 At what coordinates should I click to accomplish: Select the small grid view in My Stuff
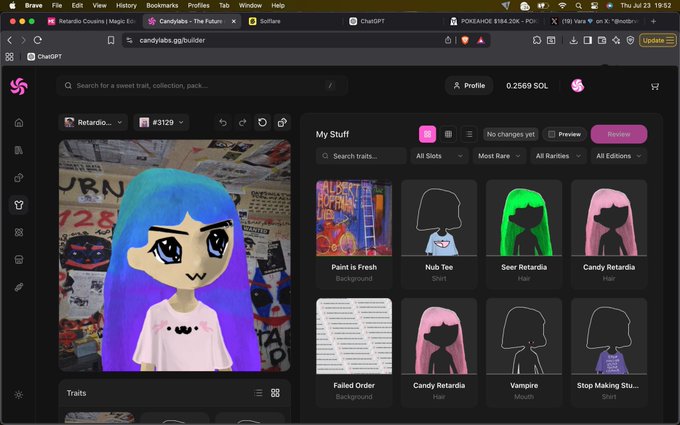coord(448,134)
